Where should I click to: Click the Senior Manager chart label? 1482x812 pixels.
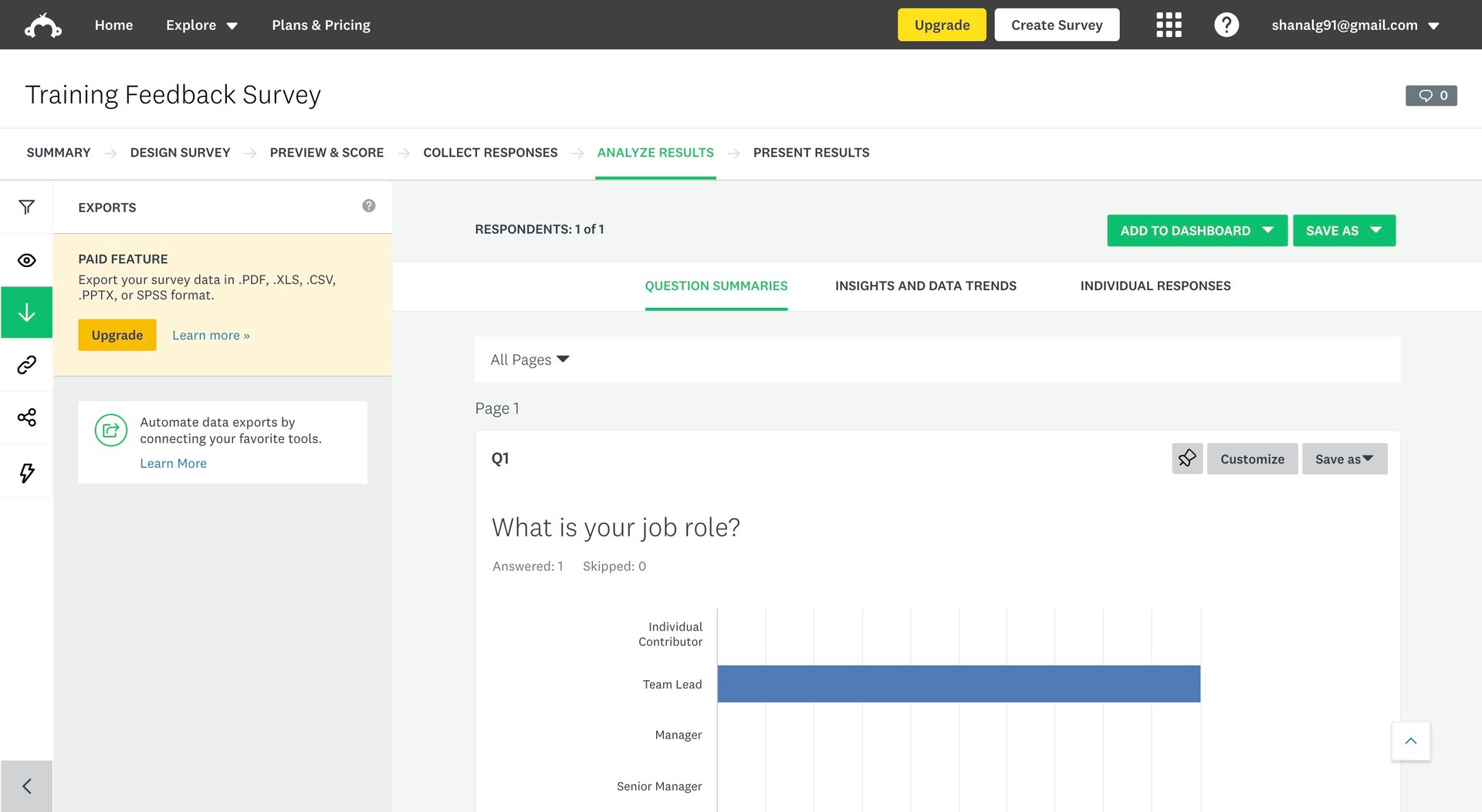(x=659, y=786)
